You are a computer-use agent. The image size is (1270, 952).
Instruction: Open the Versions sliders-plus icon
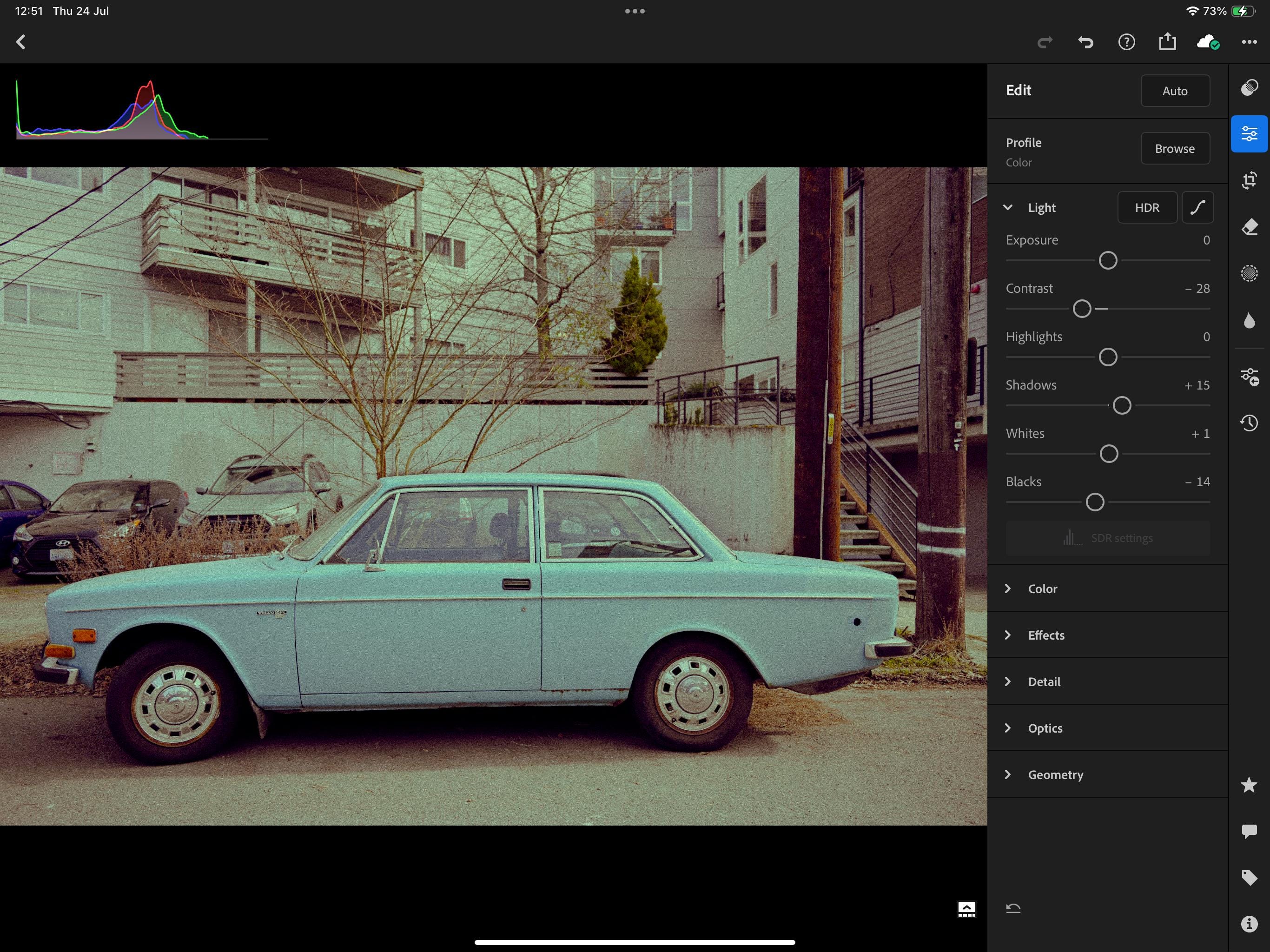click(1250, 377)
